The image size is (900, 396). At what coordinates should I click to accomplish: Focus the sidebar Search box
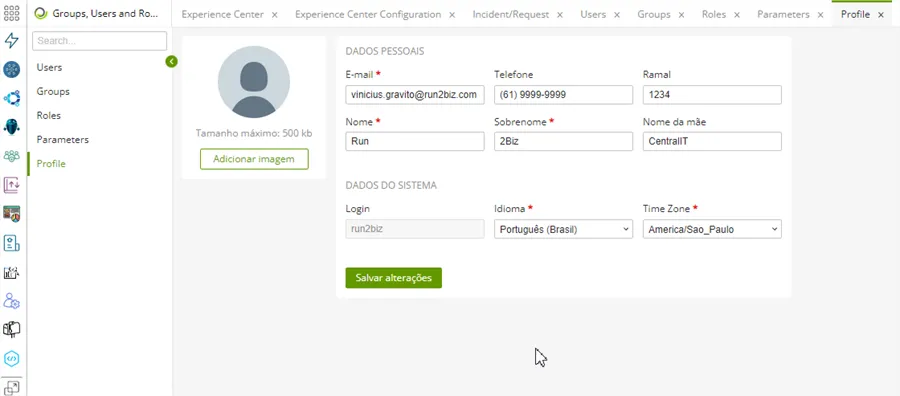click(99, 41)
